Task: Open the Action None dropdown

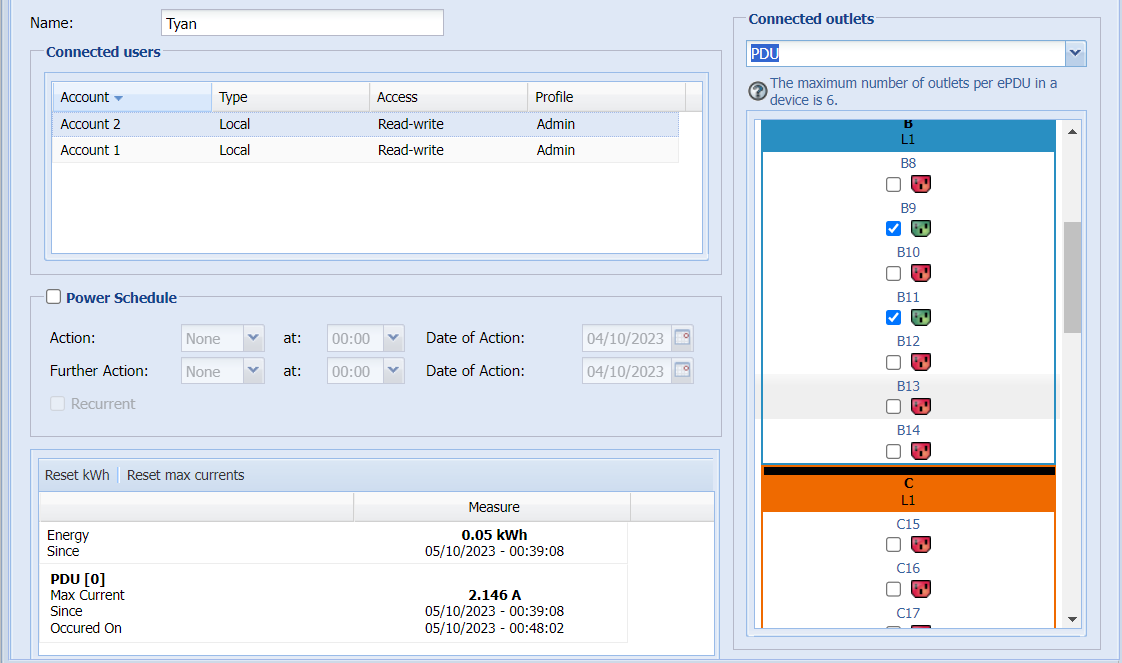Action: [253, 338]
